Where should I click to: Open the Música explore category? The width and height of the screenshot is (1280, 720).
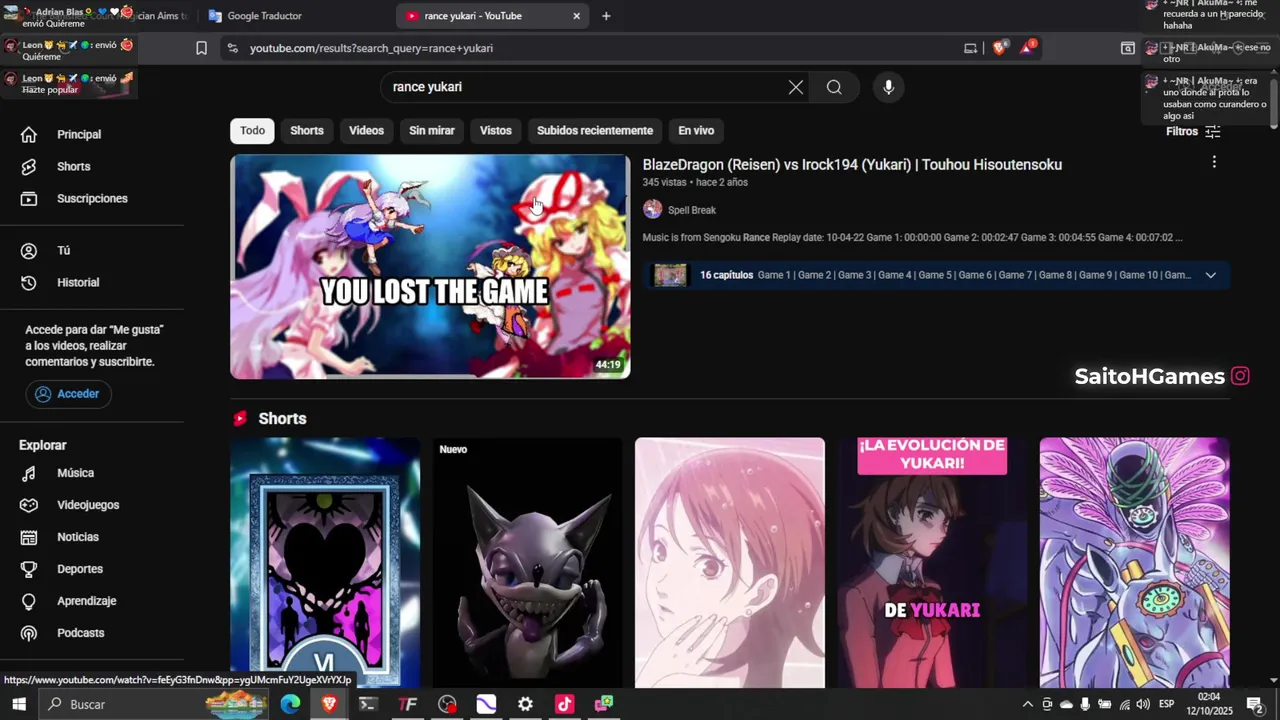(x=60, y=473)
